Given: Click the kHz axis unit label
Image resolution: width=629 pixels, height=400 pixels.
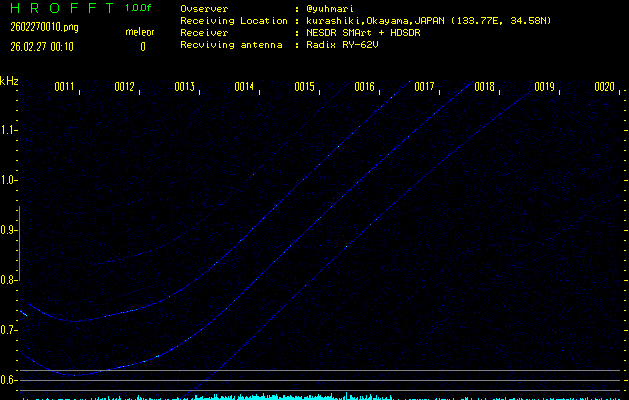Looking at the screenshot, I should 9,81.
